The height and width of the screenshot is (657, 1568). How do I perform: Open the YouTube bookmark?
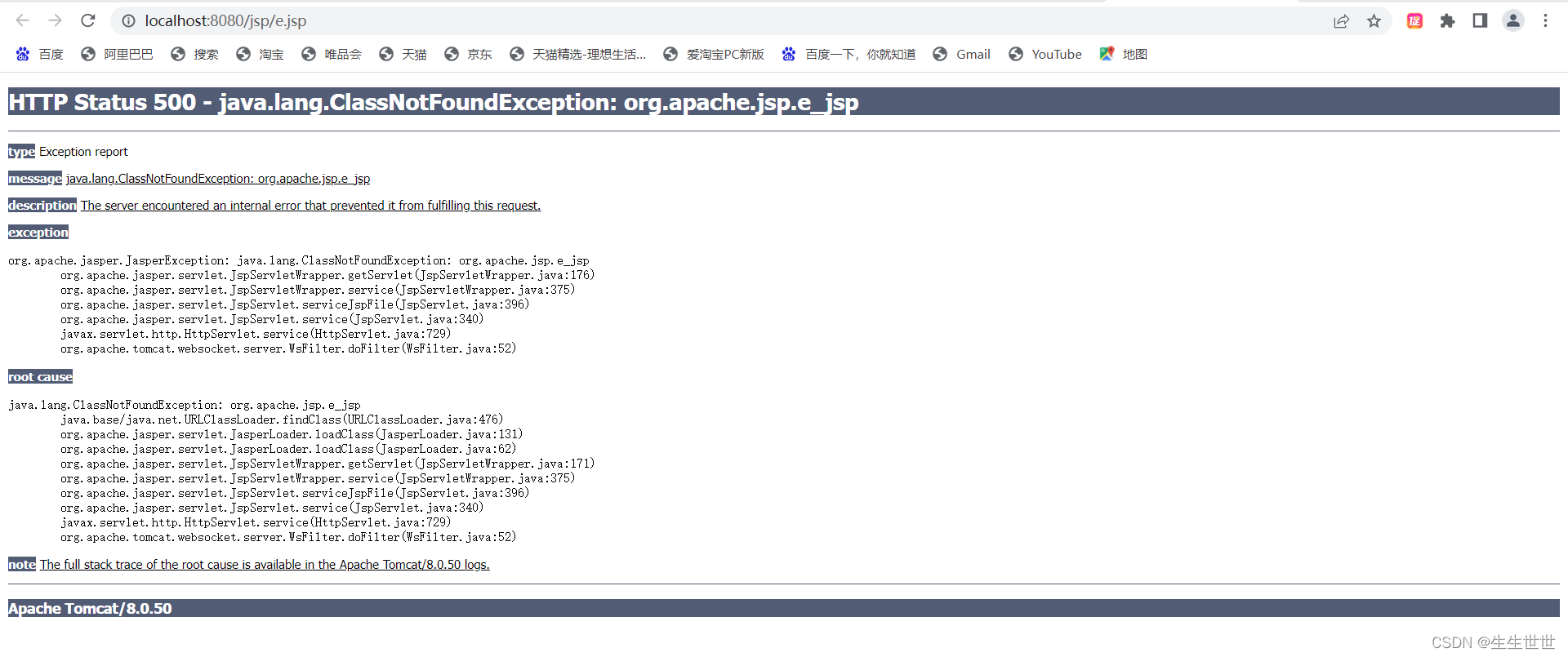point(1045,54)
